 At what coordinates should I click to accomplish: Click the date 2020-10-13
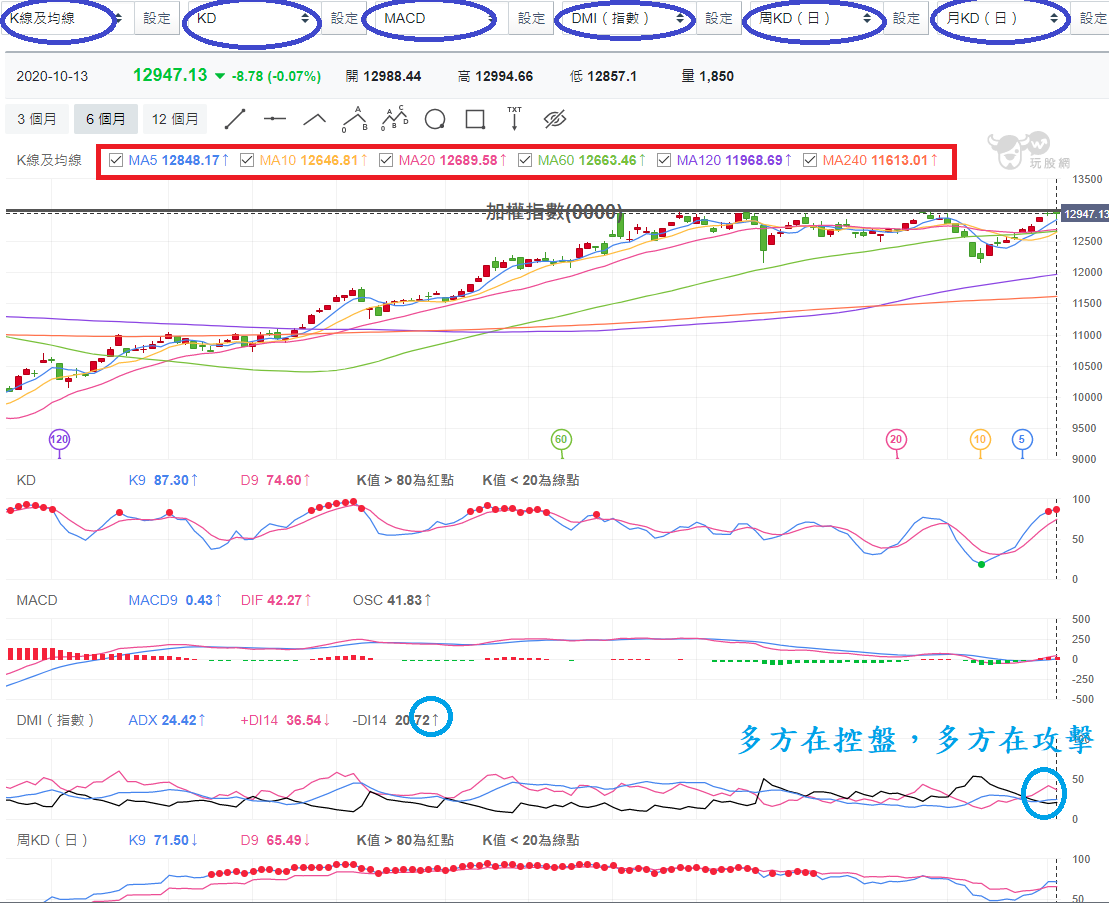[x=52, y=76]
